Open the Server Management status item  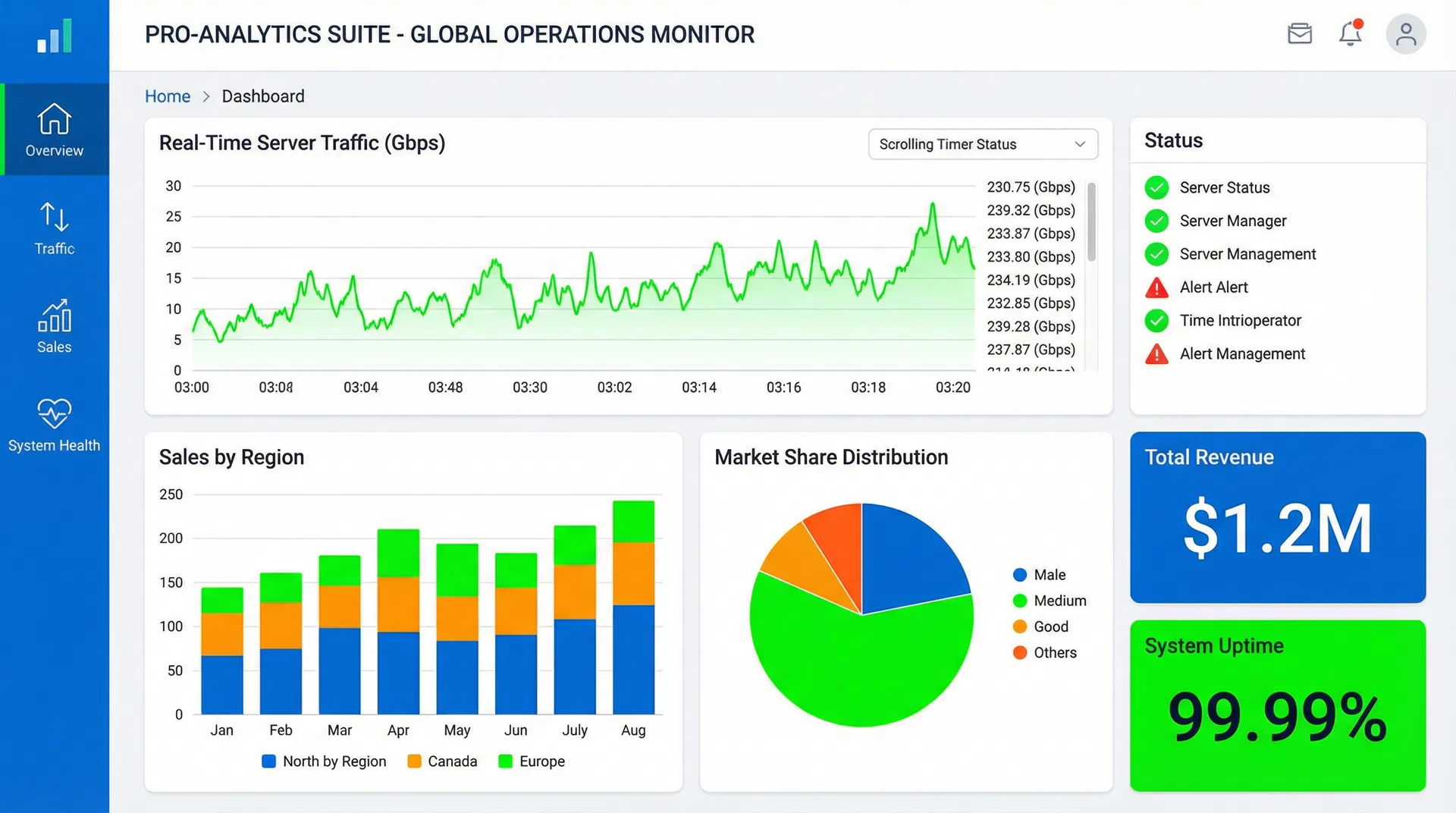click(x=1247, y=254)
